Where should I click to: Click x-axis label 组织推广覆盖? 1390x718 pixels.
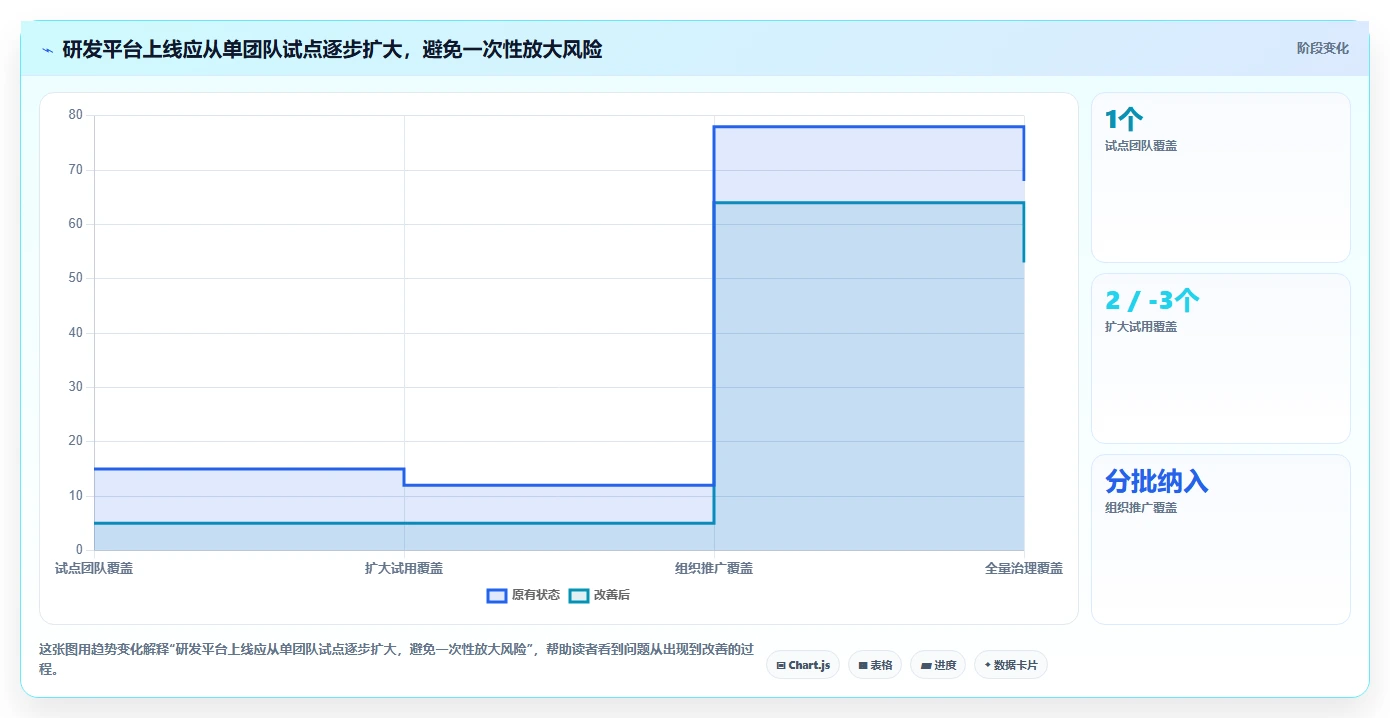[x=714, y=568]
